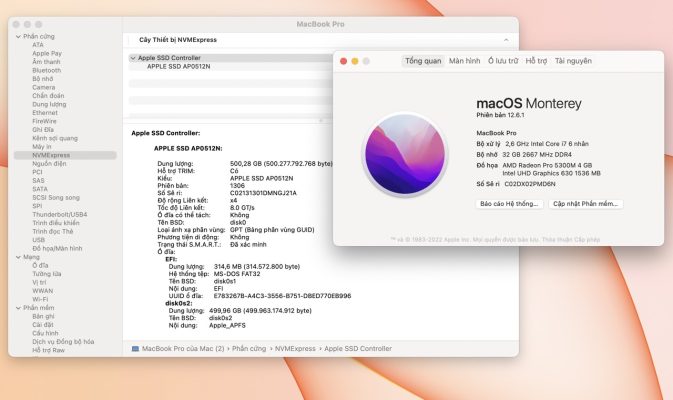Select Ổ đĩa under Mạng in sidebar
Viewport: 673px width, 400px height.
pos(40,266)
